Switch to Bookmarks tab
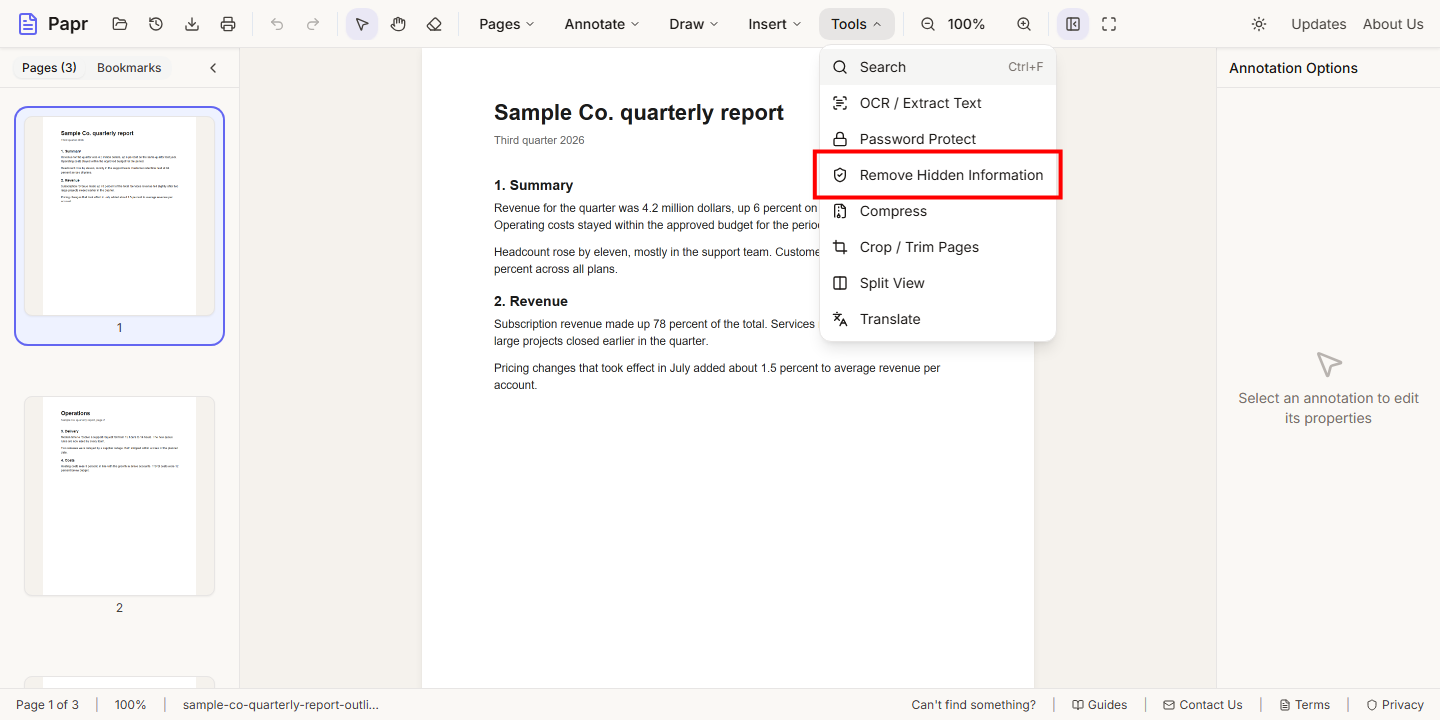The image size is (1440, 720). coord(129,68)
